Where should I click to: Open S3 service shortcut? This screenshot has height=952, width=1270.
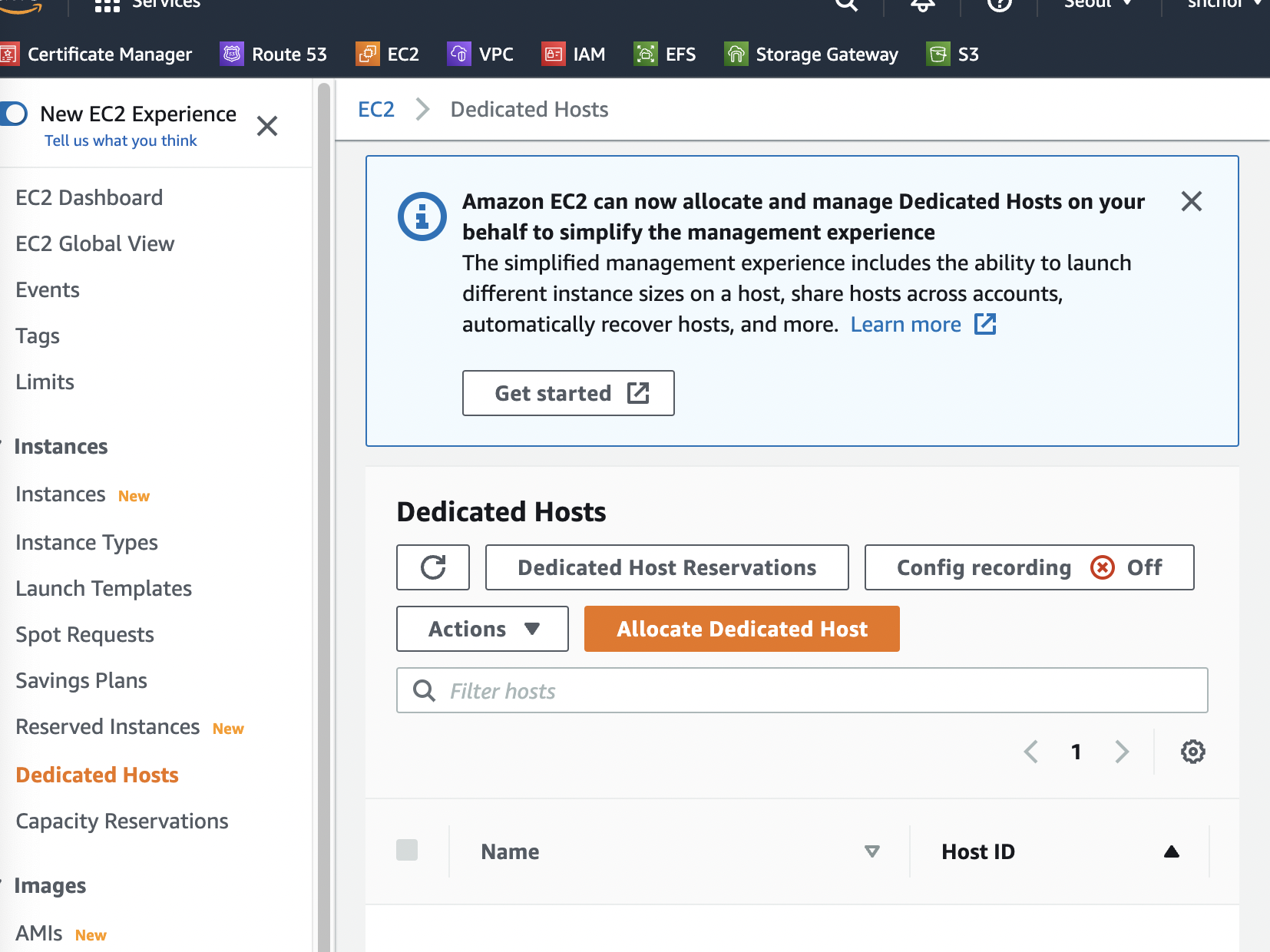tap(953, 55)
